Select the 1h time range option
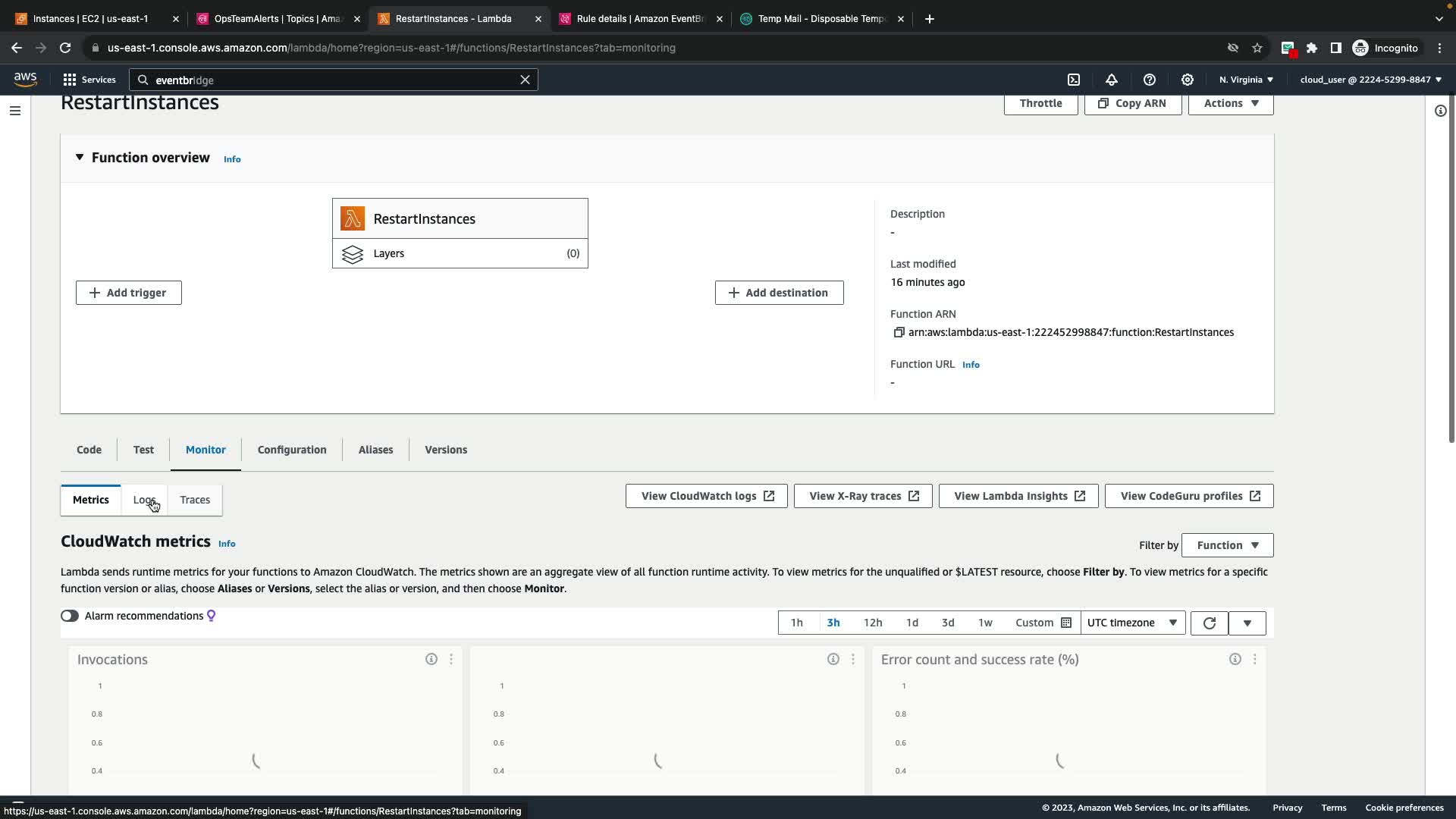 click(x=797, y=623)
